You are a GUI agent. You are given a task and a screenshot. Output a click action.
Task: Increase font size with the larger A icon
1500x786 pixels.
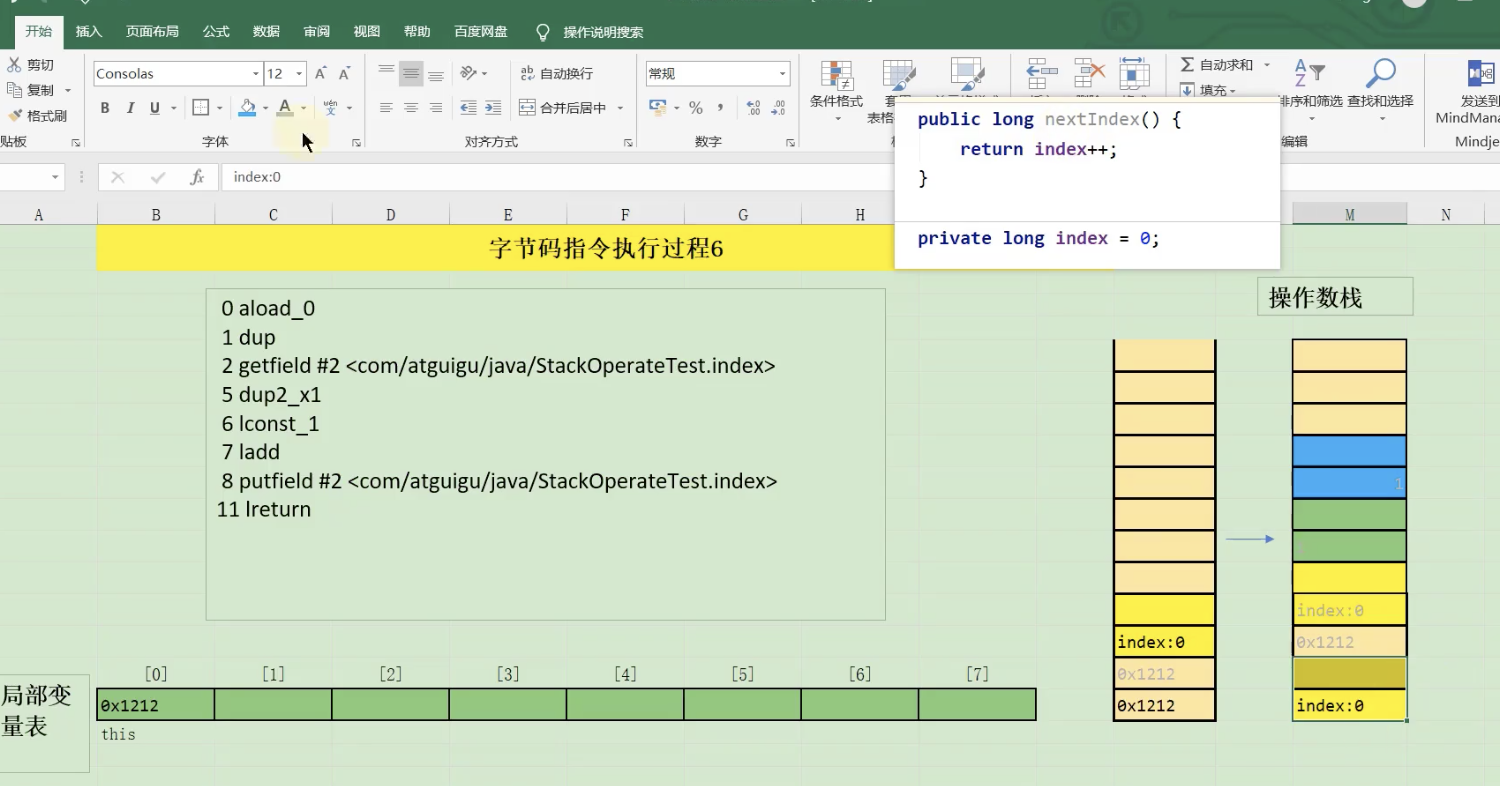[x=321, y=73]
